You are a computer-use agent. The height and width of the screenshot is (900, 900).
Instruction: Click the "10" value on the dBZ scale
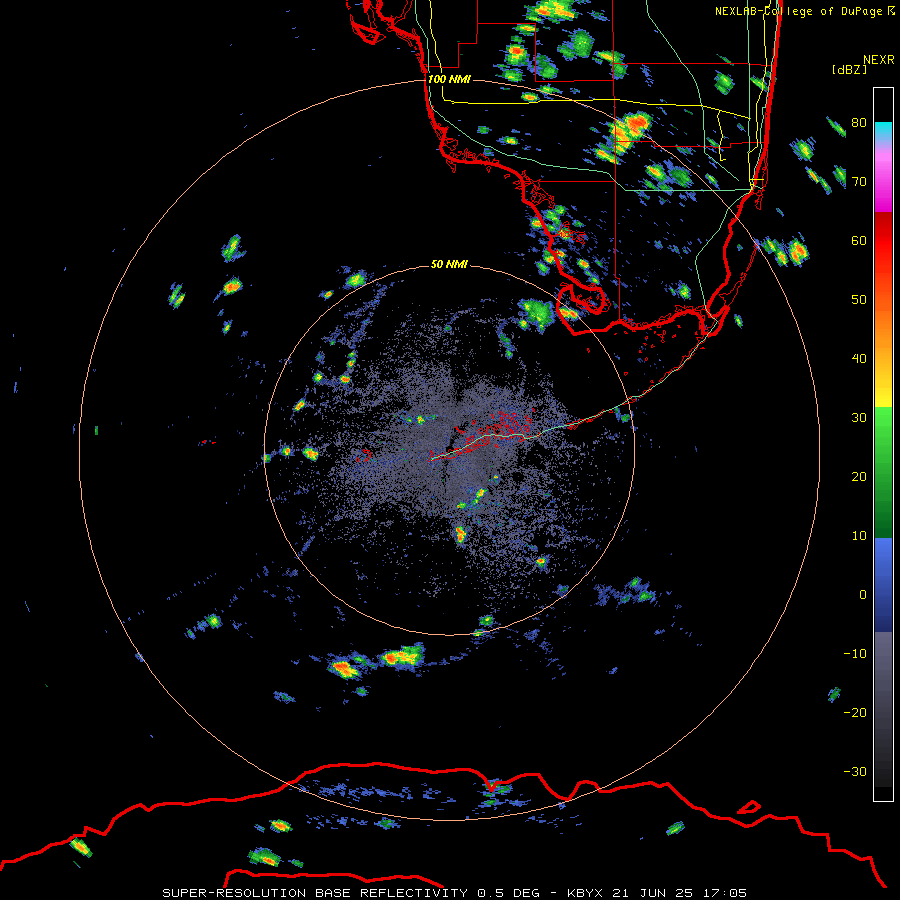859,536
